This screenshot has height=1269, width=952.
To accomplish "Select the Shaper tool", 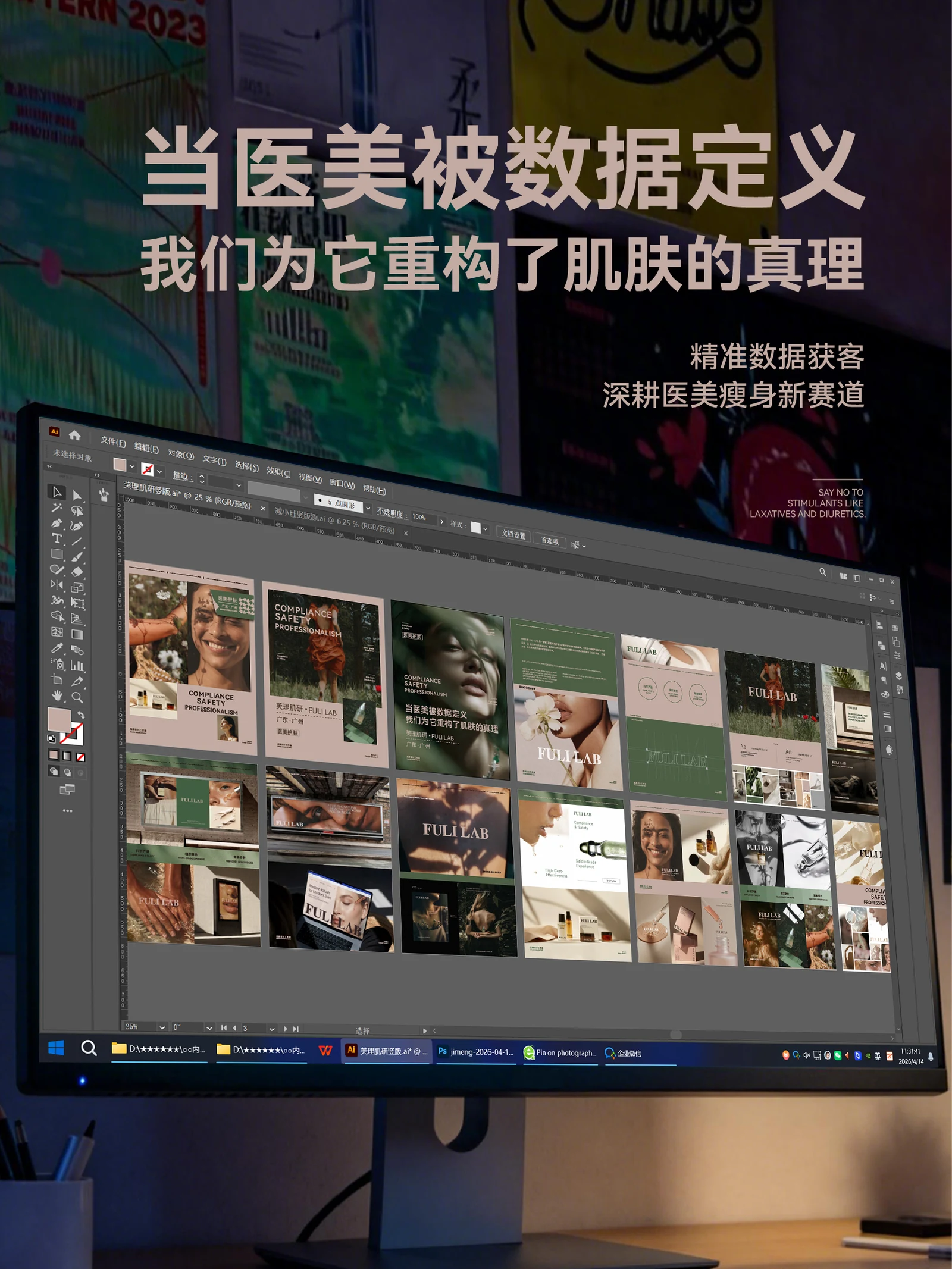I will click(x=57, y=569).
